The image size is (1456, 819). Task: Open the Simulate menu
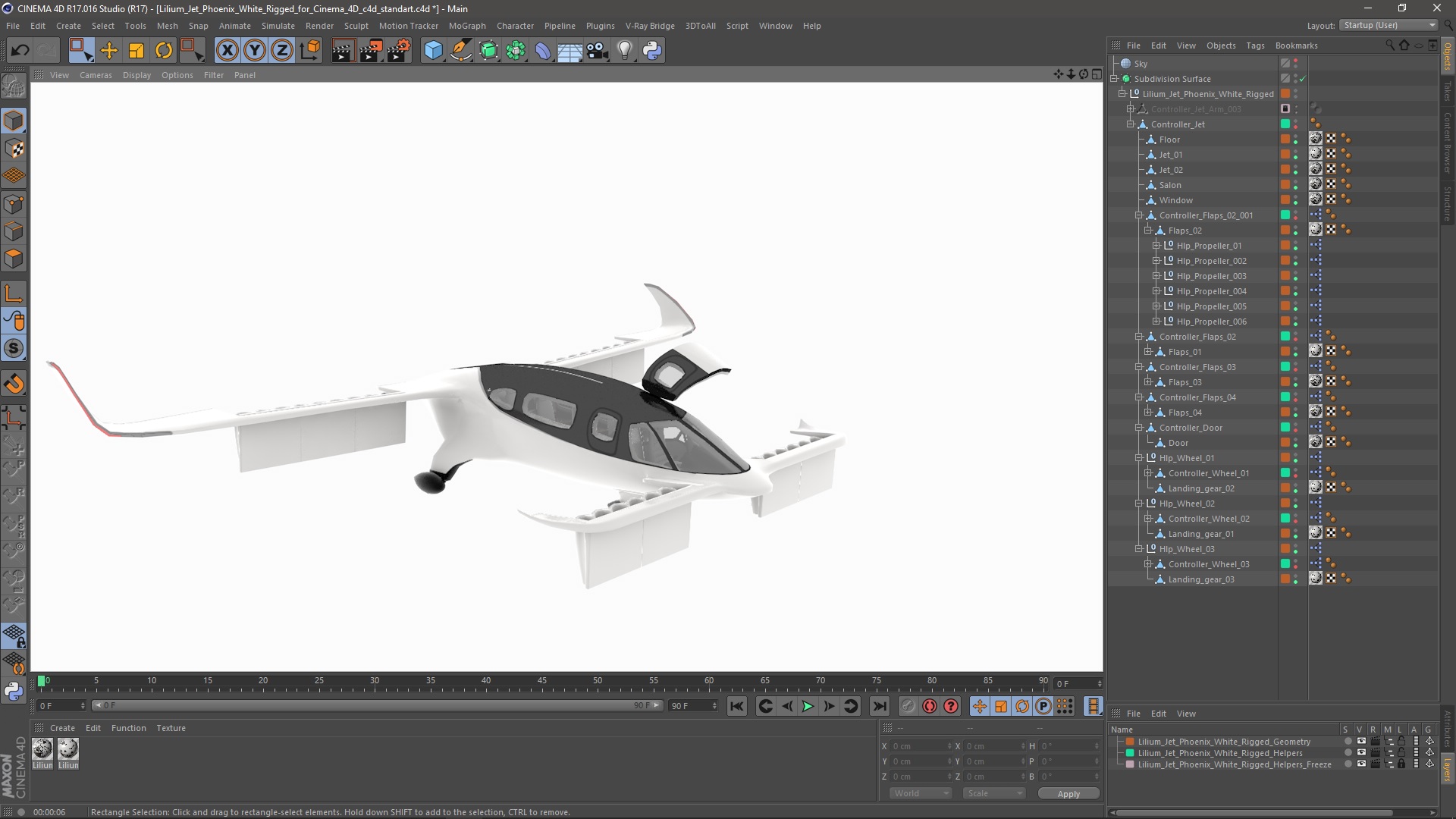(278, 26)
